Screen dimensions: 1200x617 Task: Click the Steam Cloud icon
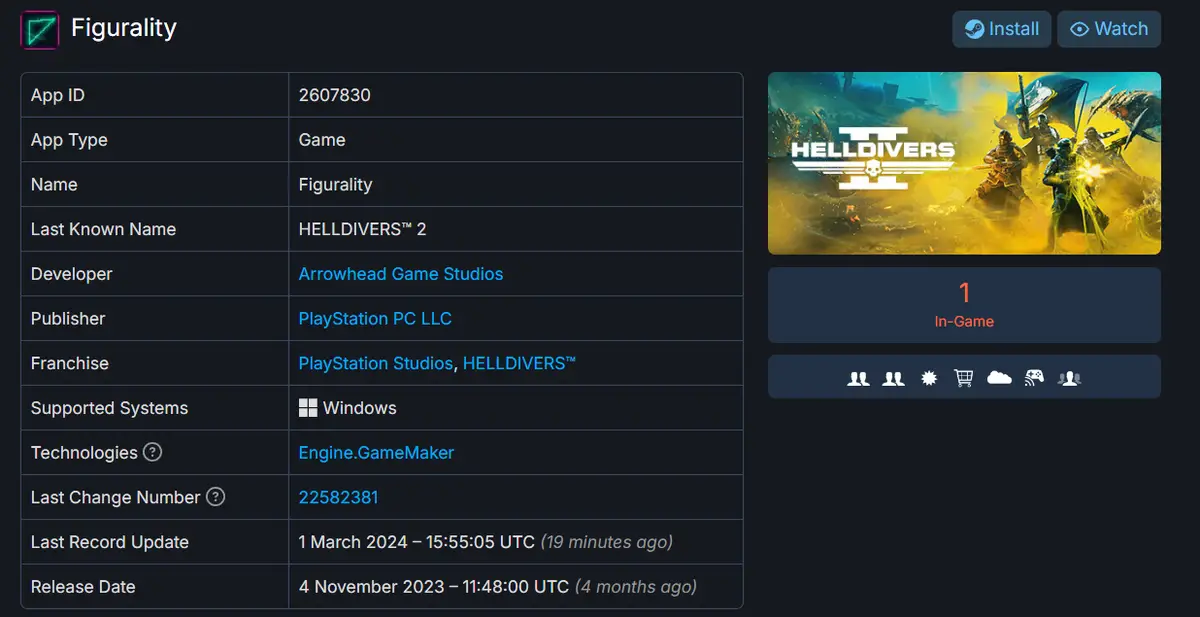pos(999,378)
